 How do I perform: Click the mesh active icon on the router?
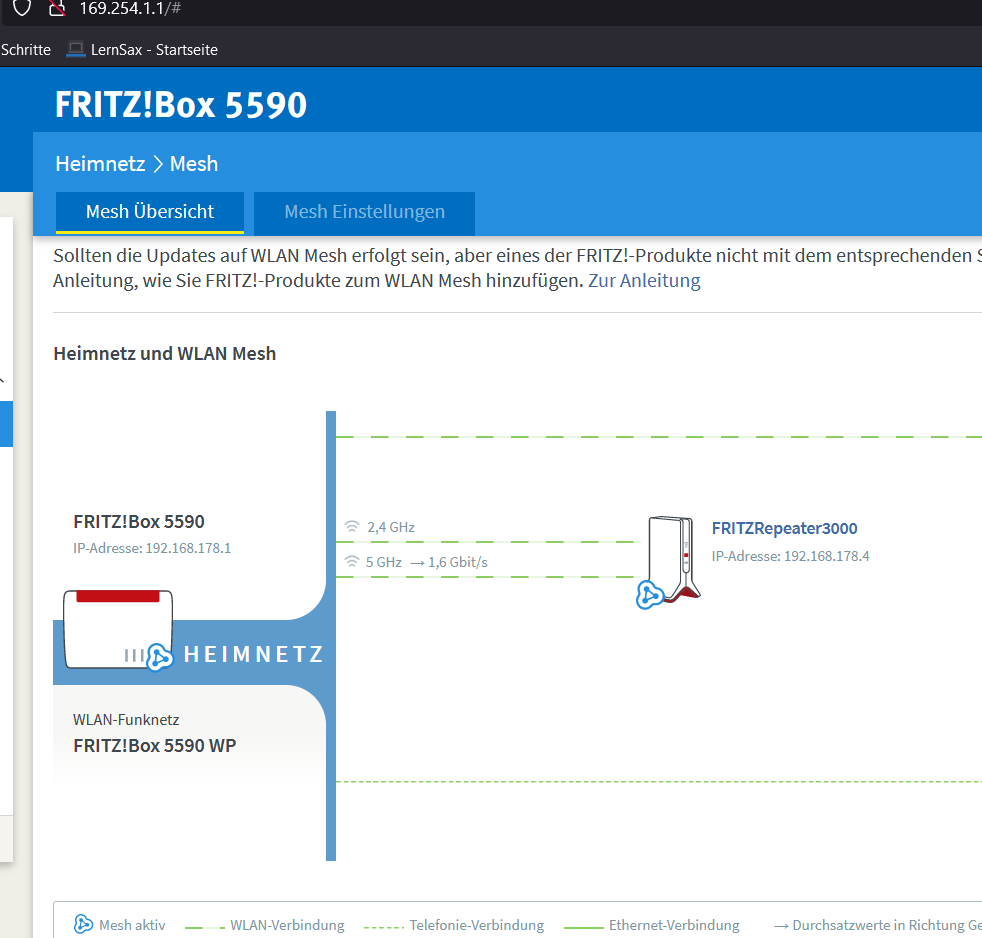pyautogui.click(x=160, y=657)
